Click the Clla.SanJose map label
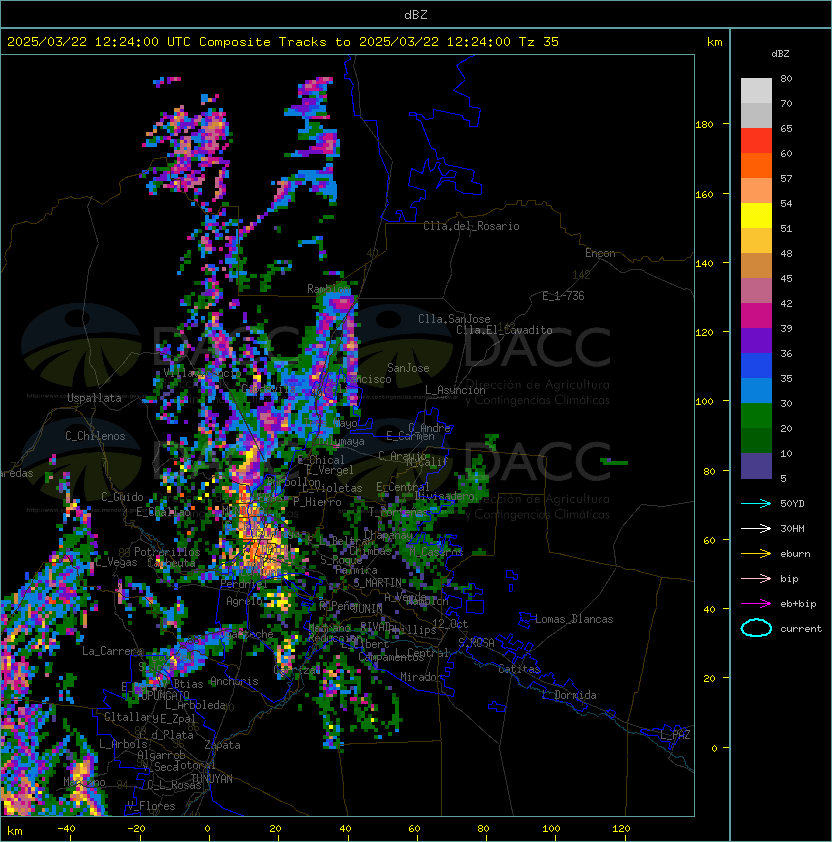The image size is (832, 842). (x=454, y=319)
